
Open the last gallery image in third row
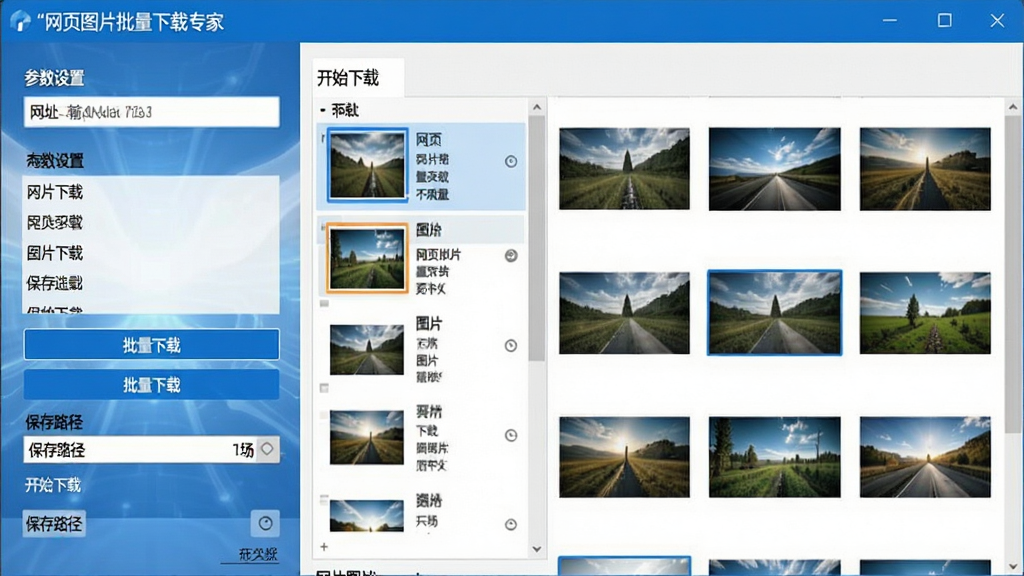pyautogui.click(x=925, y=457)
